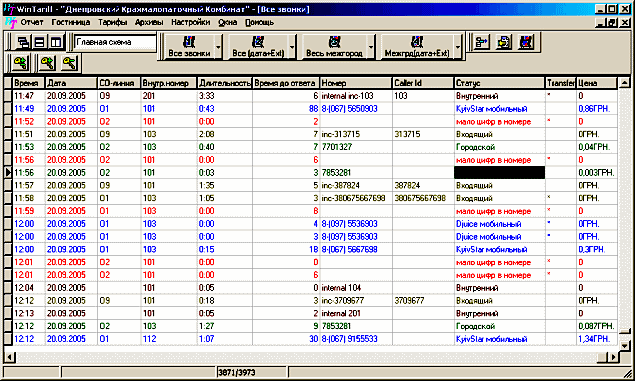Sort by the СО-линия column header
This screenshot has width=635, height=381.
(119, 83)
